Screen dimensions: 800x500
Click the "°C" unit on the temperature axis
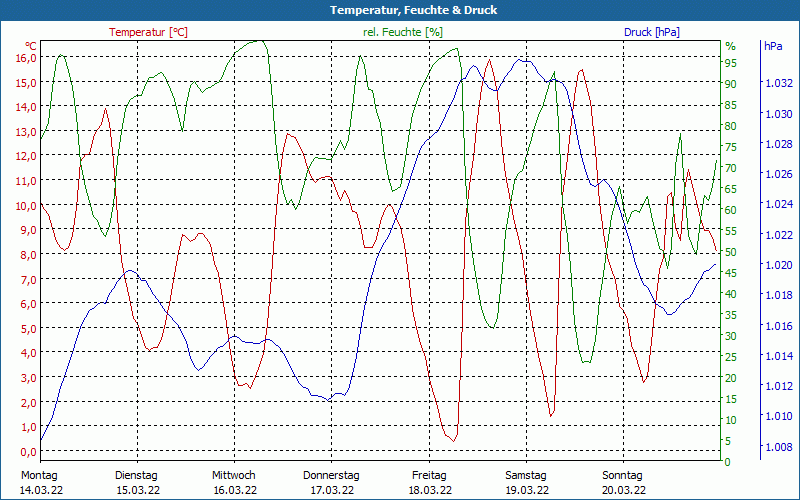pos(31,46)
